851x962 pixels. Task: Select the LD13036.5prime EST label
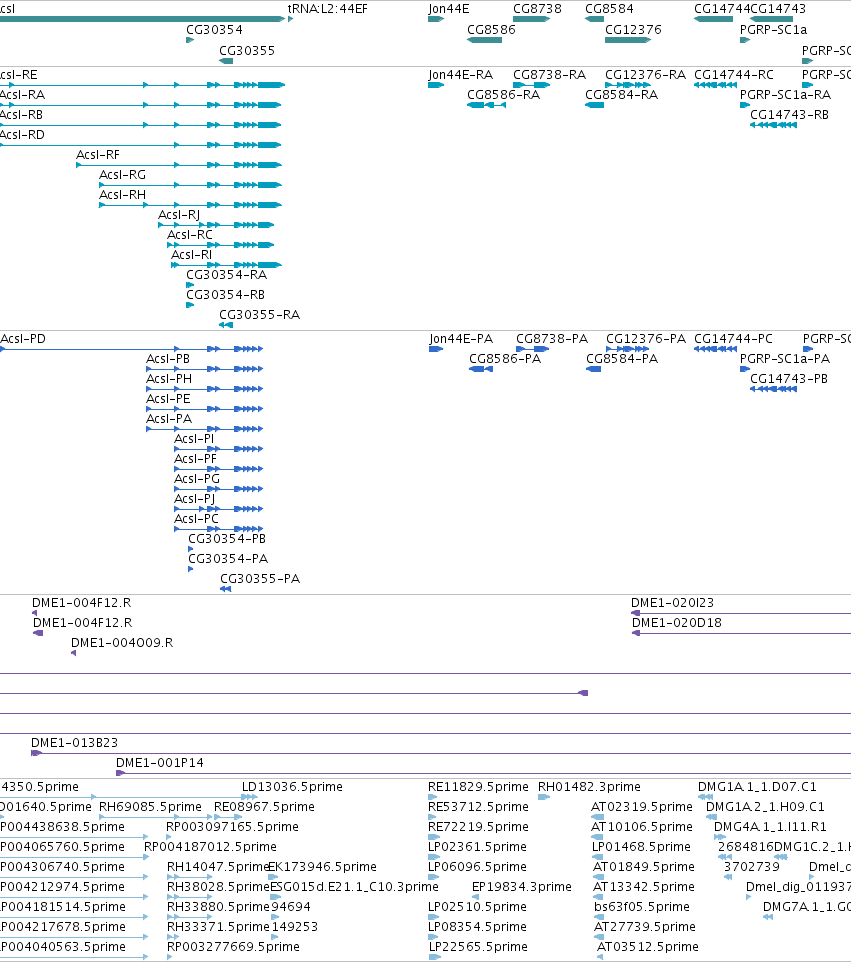(292, 787)
